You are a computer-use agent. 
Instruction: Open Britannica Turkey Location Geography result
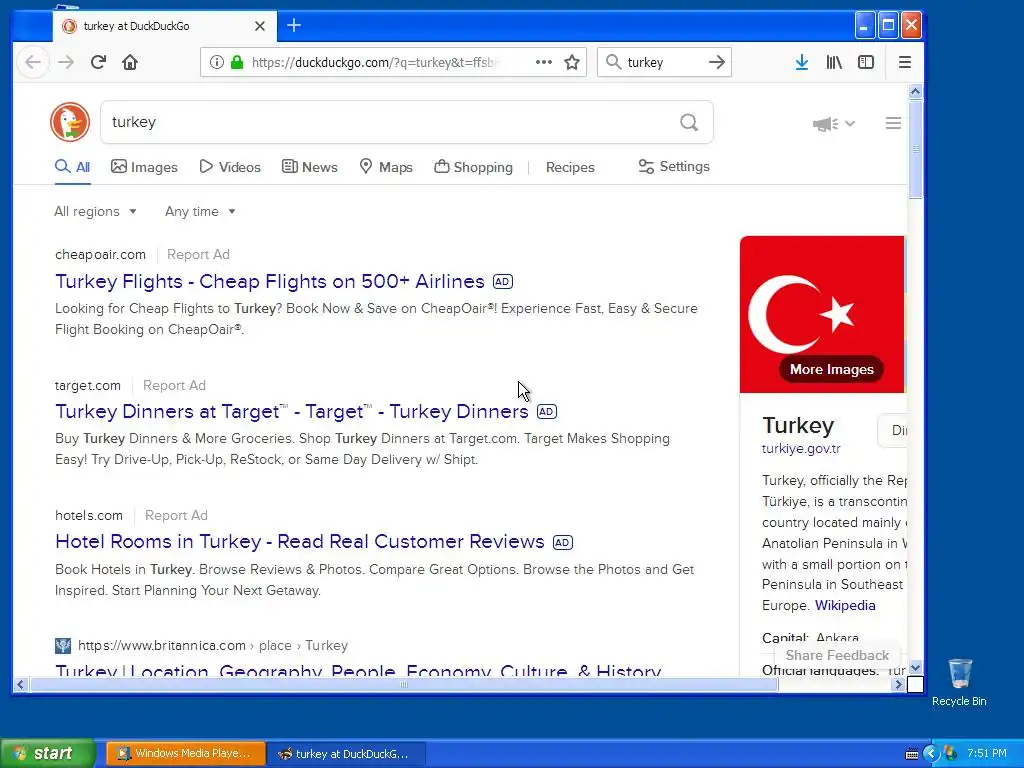pos(359,670)
